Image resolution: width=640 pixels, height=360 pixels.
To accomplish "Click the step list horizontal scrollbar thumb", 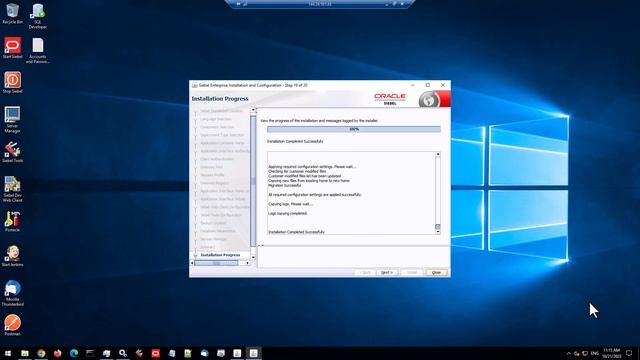I will point(216,263).
